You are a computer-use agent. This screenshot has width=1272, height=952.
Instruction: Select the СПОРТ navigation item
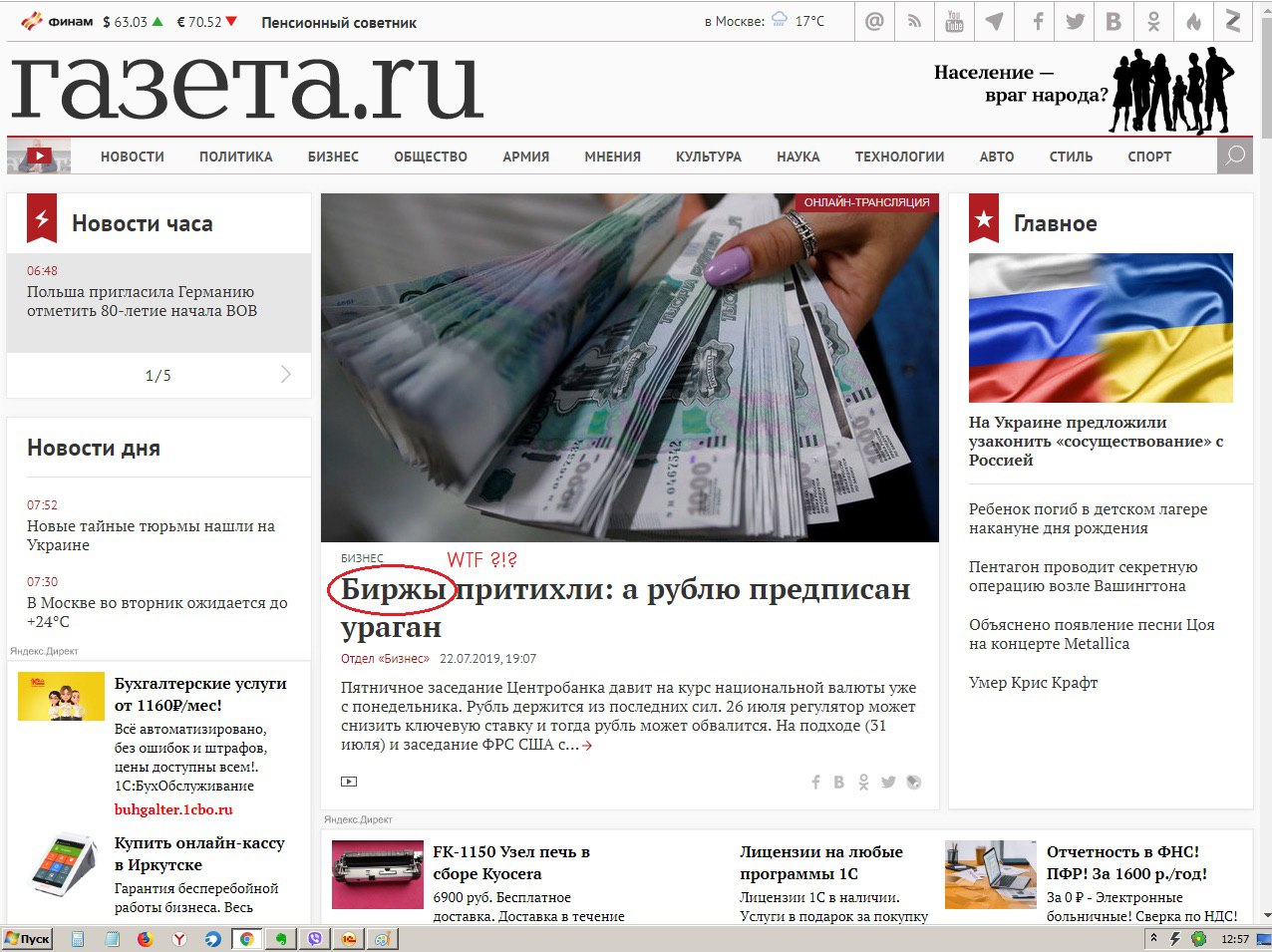pos(1148,157)
